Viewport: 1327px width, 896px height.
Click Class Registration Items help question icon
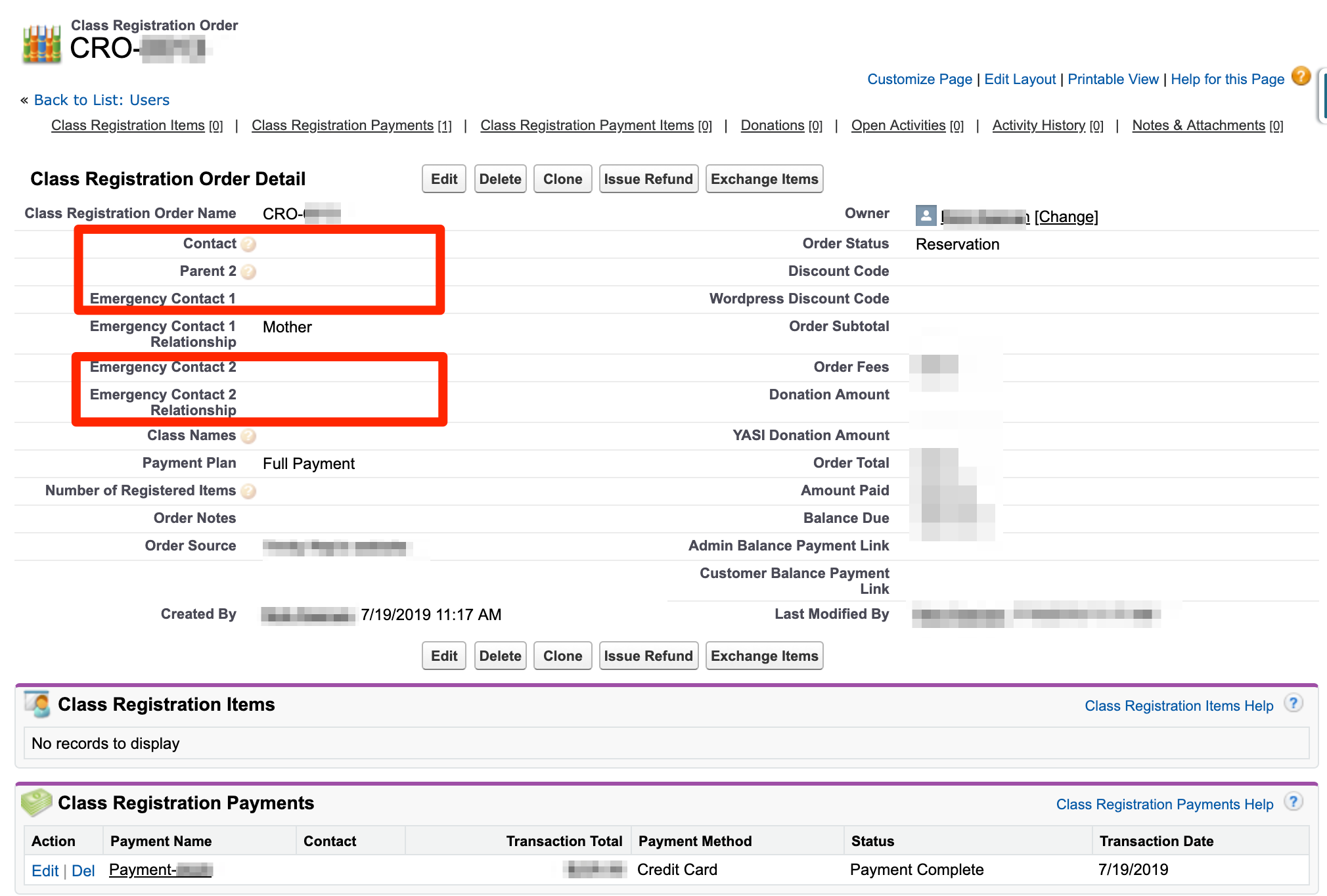[x=1293, y=704]
